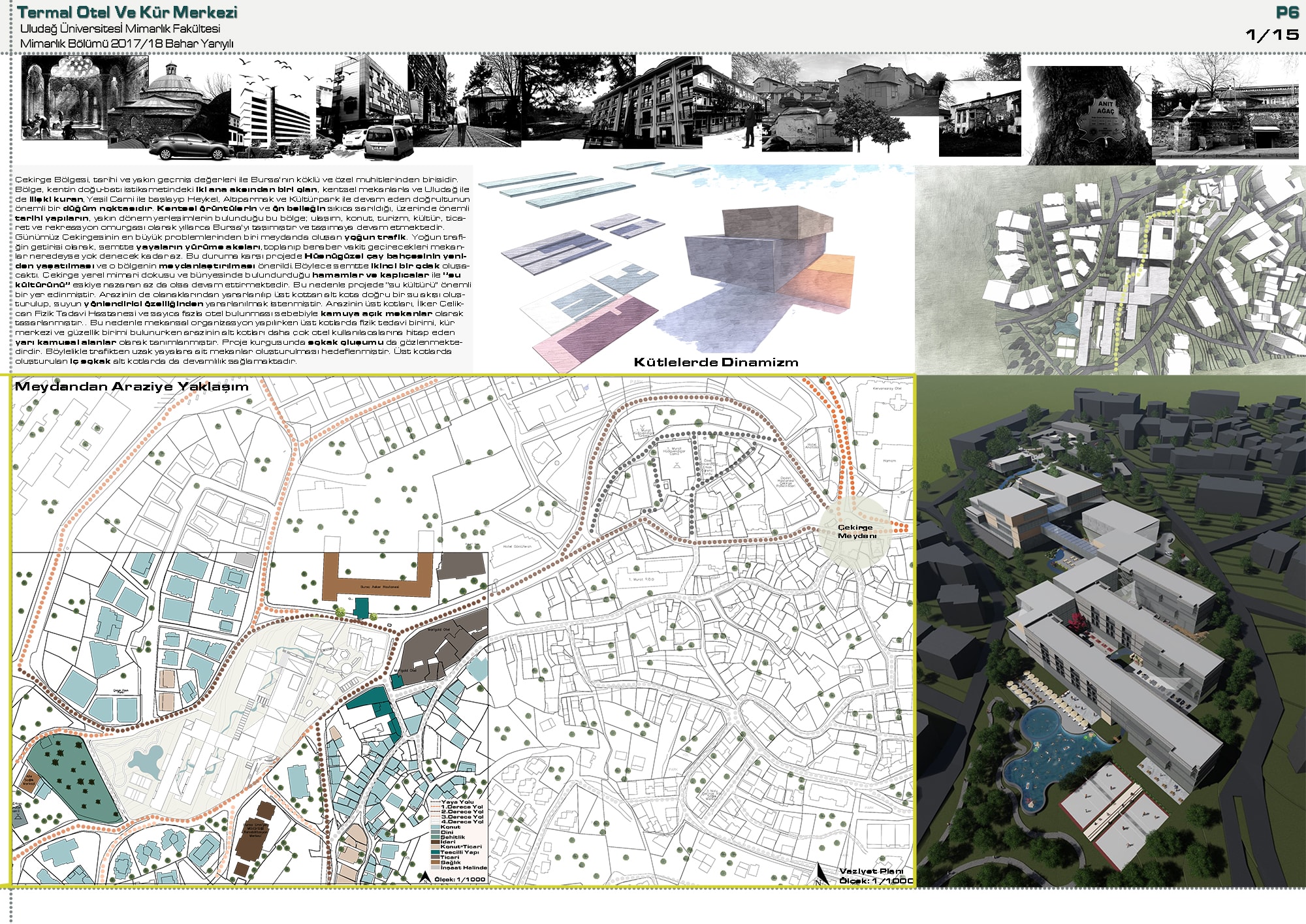Click 'Mimarlık Bölümü 2017/18 Bahar Yarıyılı' line
The height and width of the screenshot is (924, 1306).
click(127, 43)
